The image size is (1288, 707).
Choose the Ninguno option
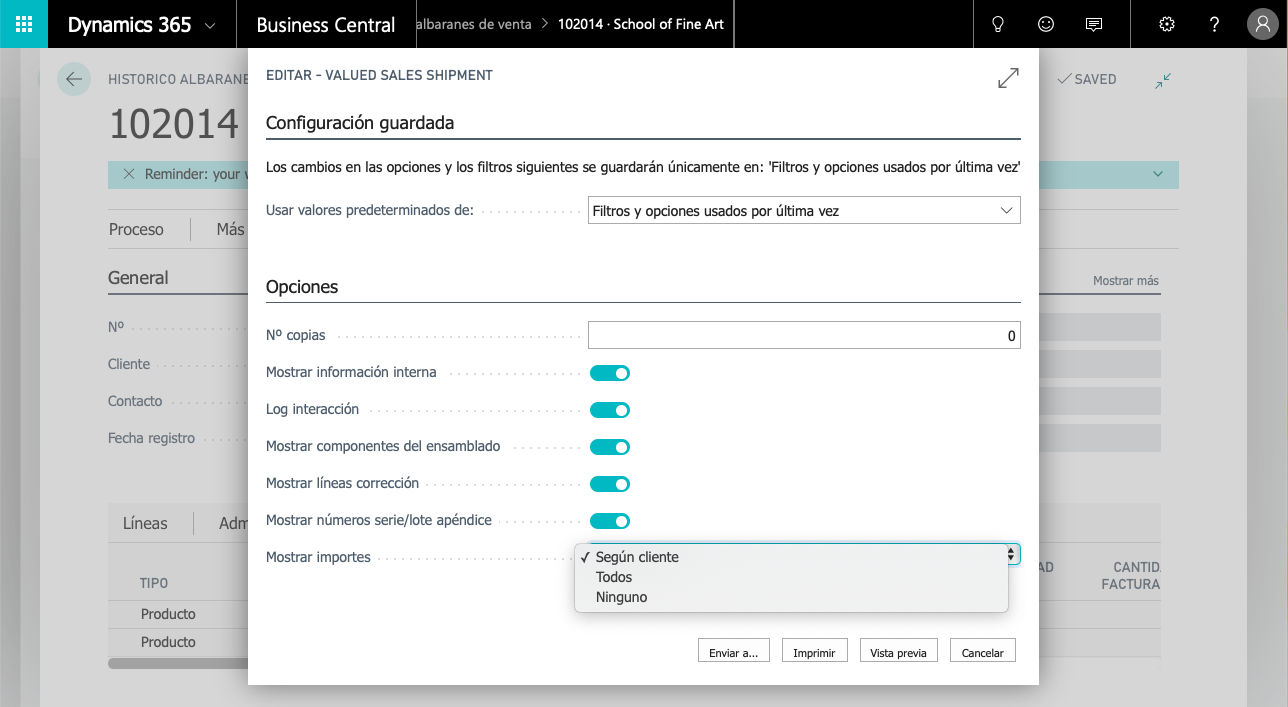coord(621,597)
